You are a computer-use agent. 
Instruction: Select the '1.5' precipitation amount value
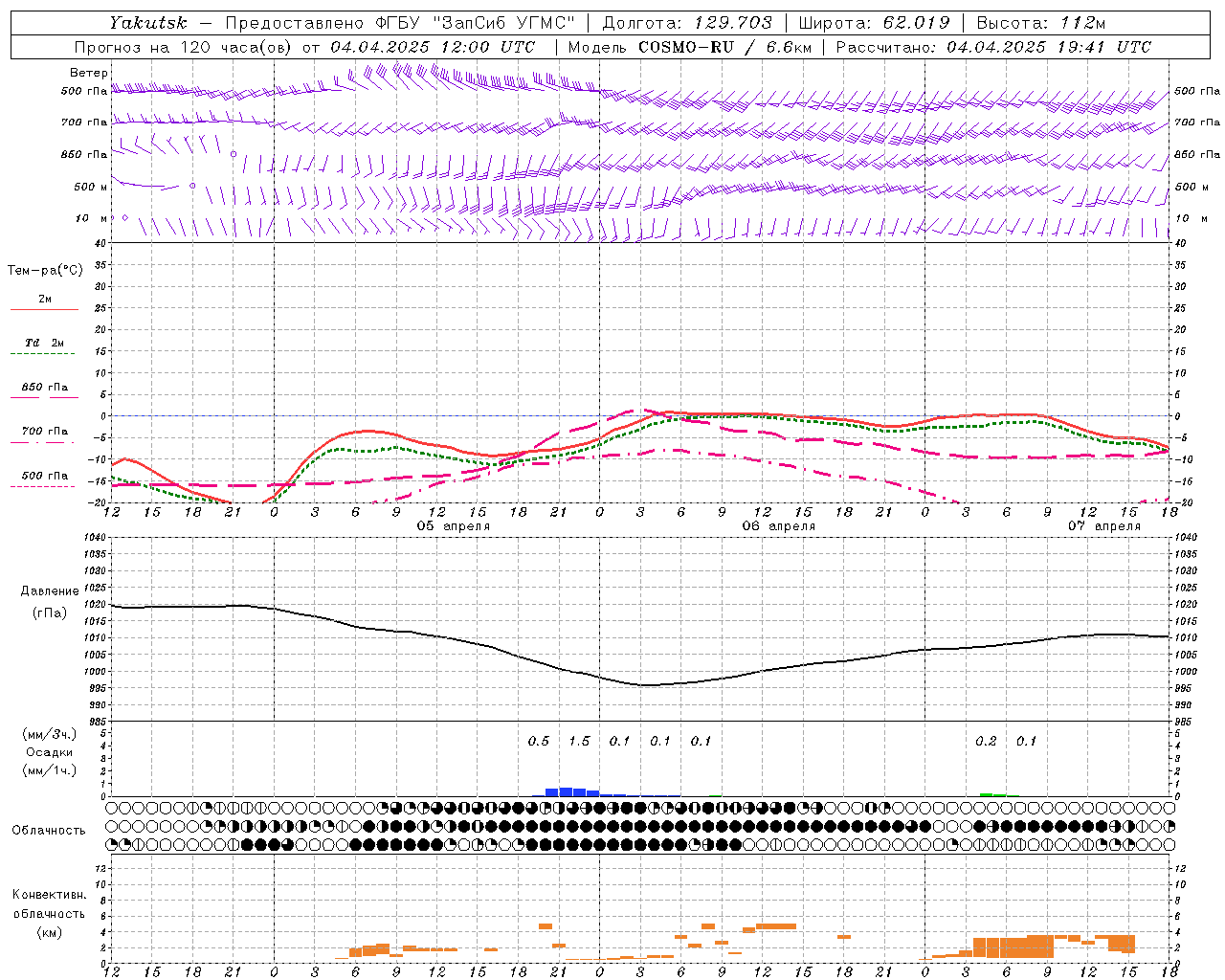(x=579, y=741)
